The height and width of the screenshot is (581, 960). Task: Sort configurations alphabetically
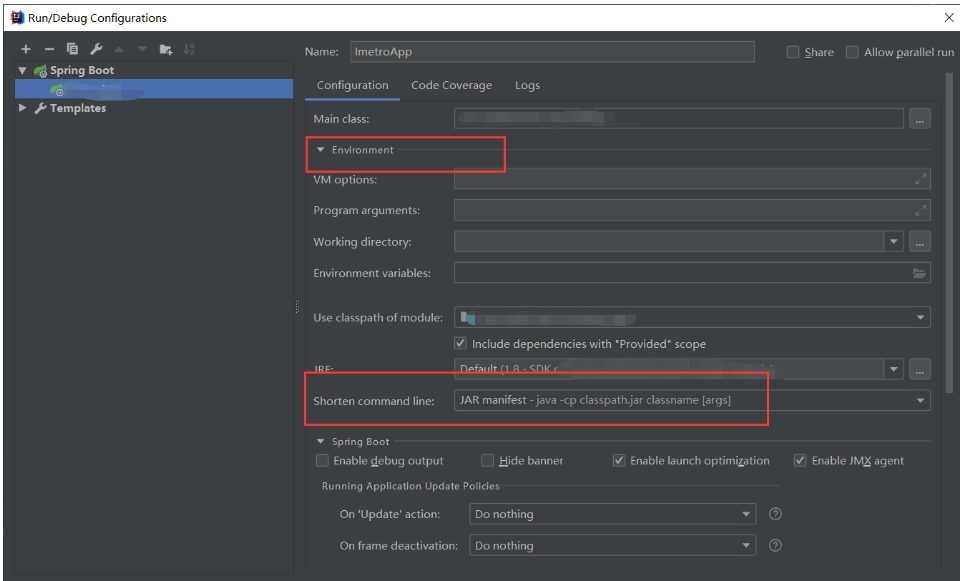tap(189, 49)
